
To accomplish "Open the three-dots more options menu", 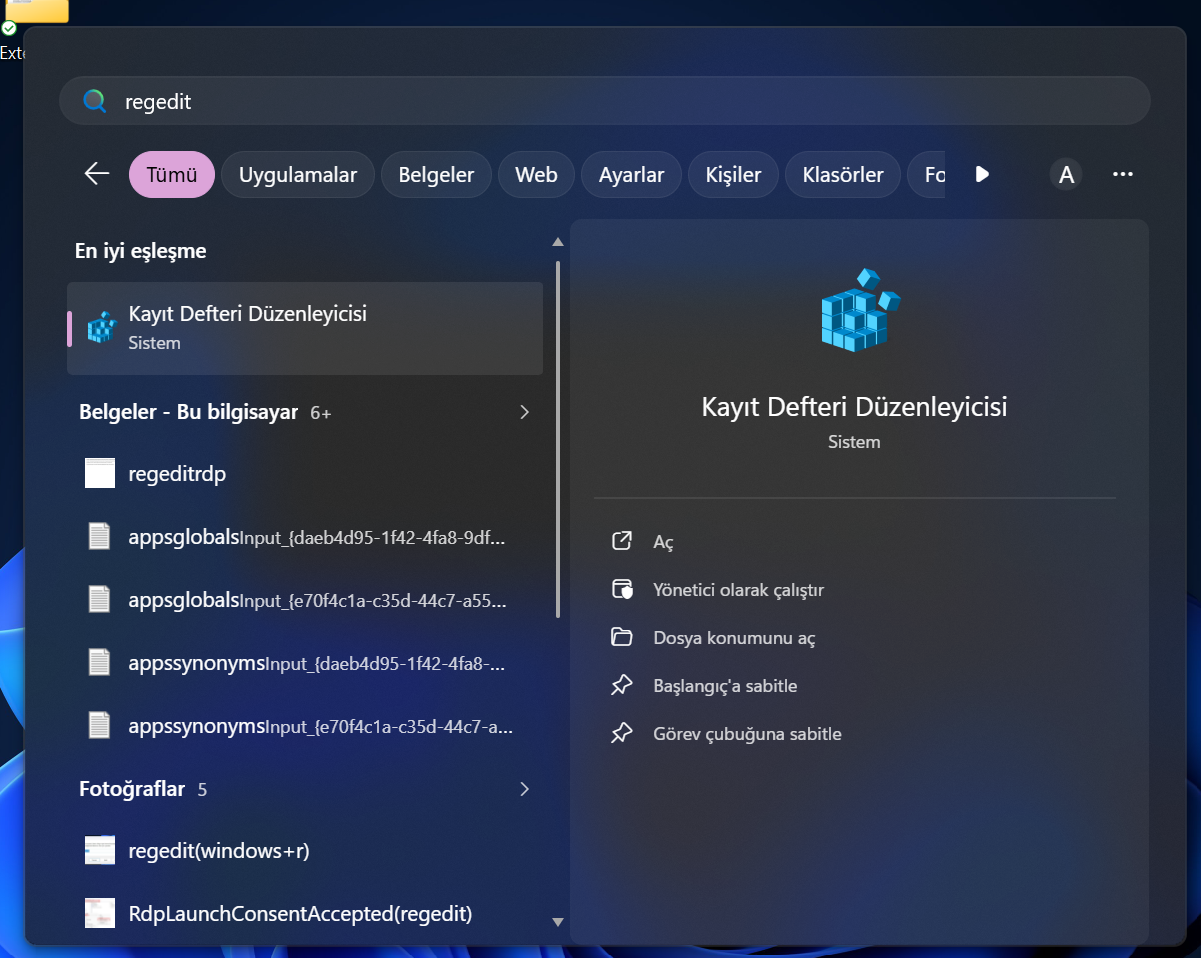I will click(1122, 174).
